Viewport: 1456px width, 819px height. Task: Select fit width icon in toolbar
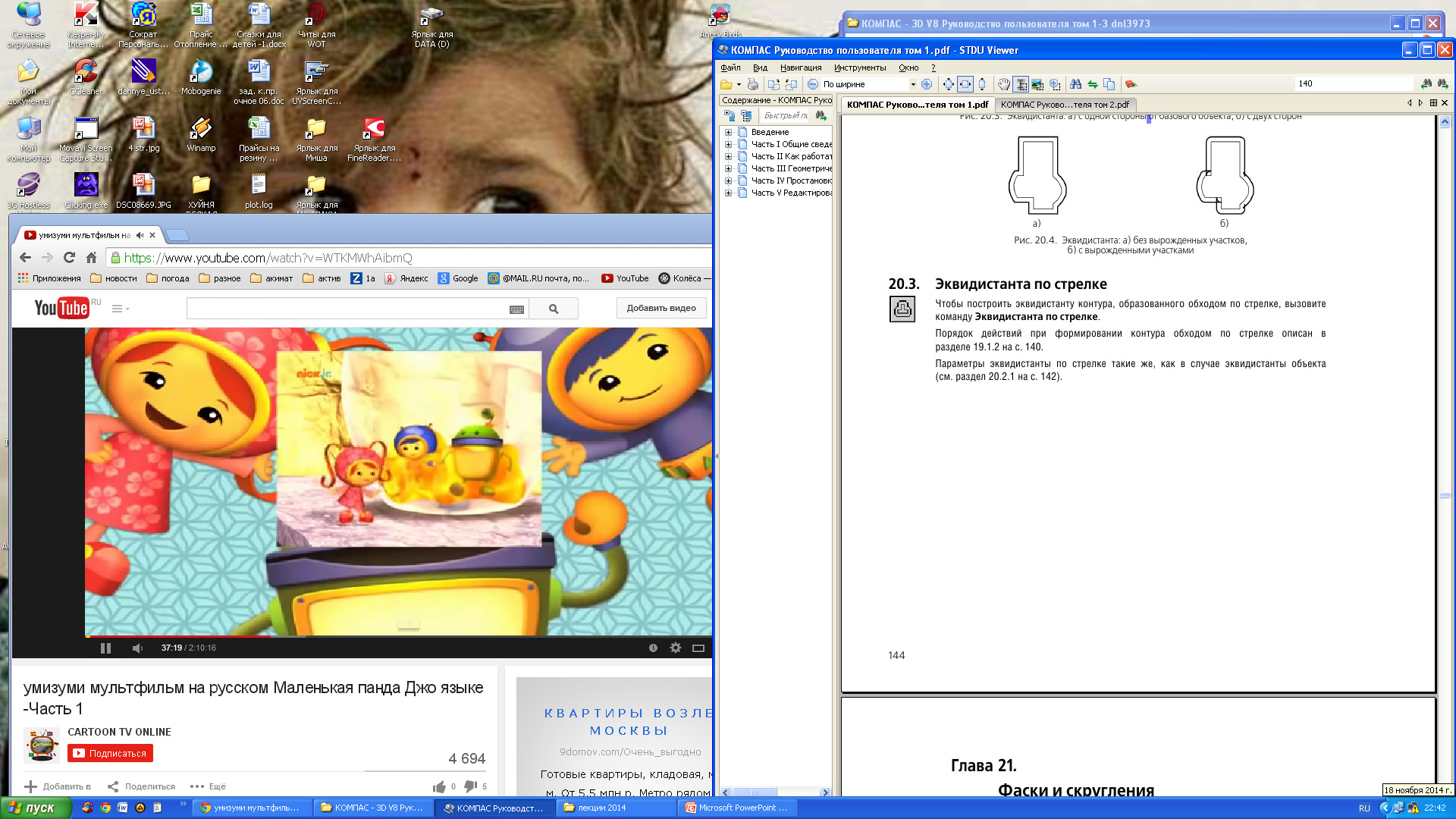tap(965, 84)
